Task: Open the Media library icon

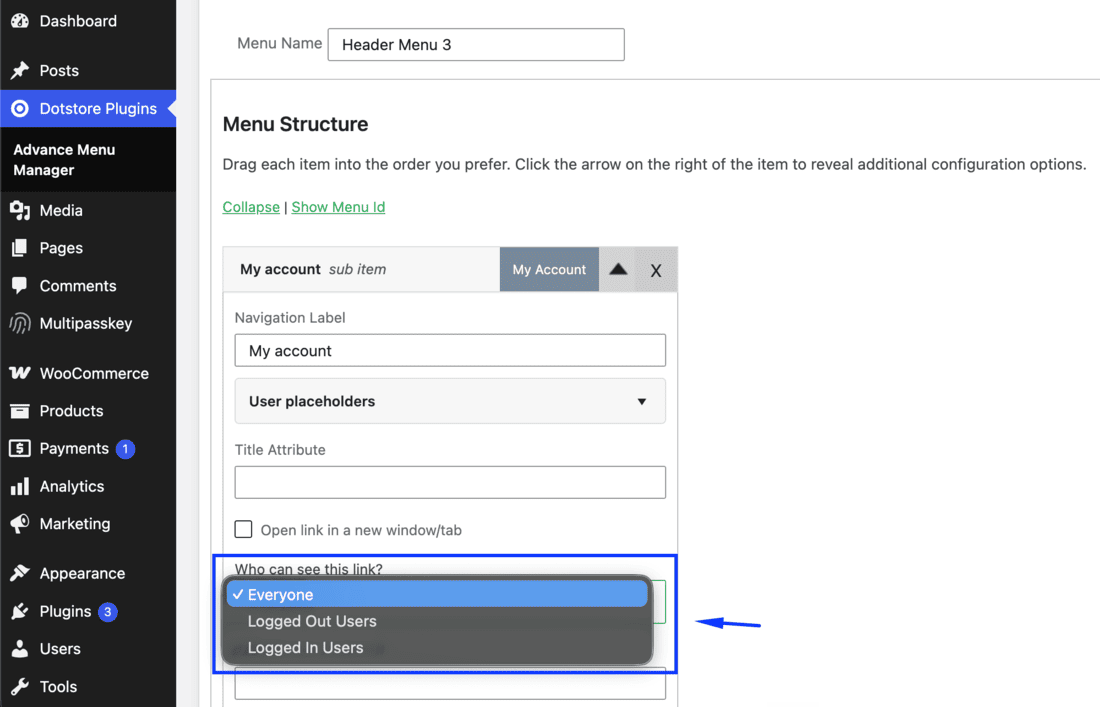Action: (x=20, y=210)
